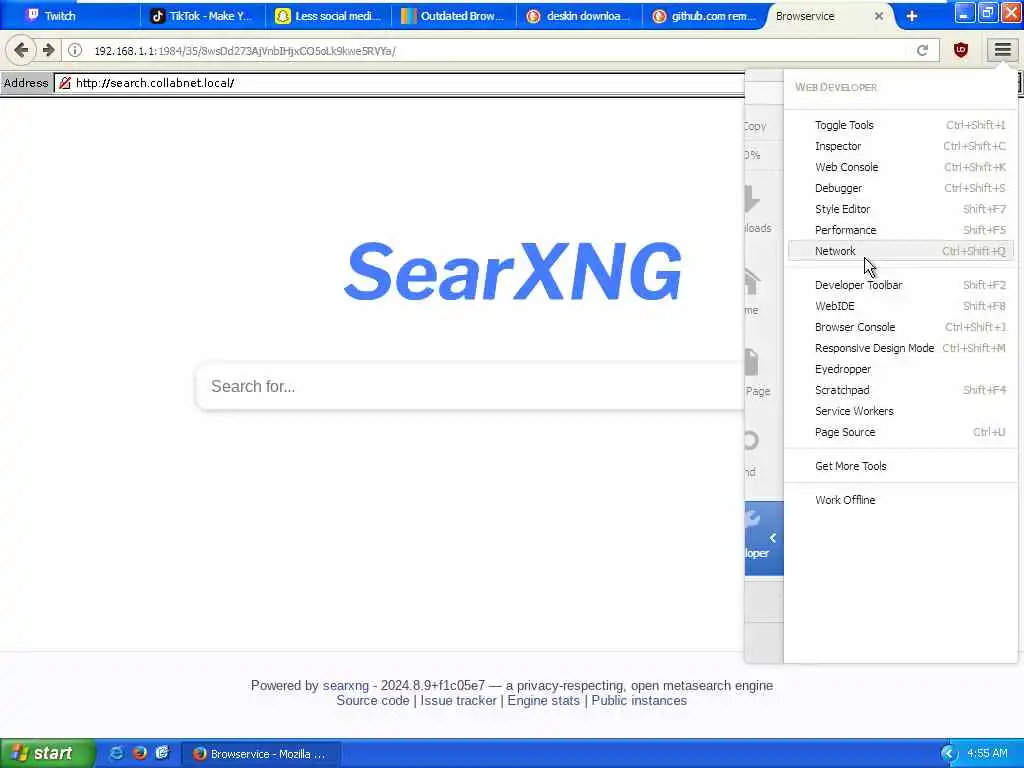Close the Browservice tab

[x=878, y=16]
